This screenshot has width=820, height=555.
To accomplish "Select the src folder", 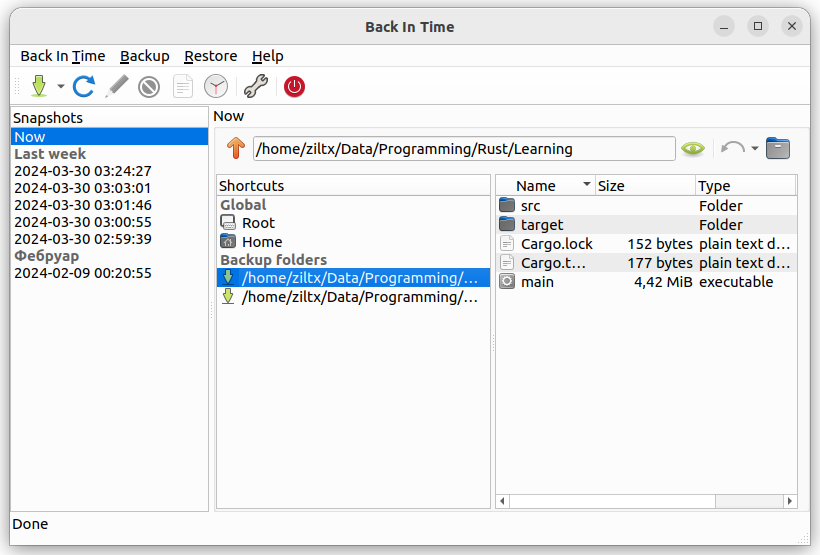I will click(646, 206).
